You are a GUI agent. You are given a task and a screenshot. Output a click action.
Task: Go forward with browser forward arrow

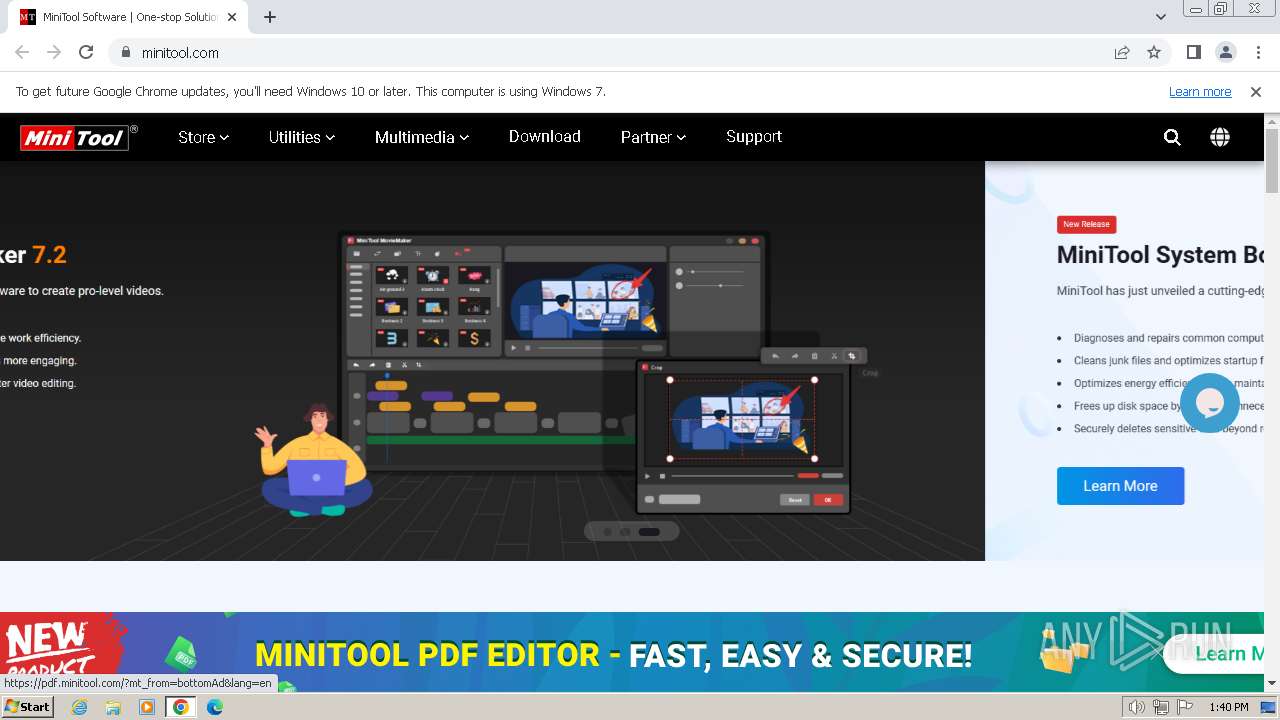[x=54, y=52]
